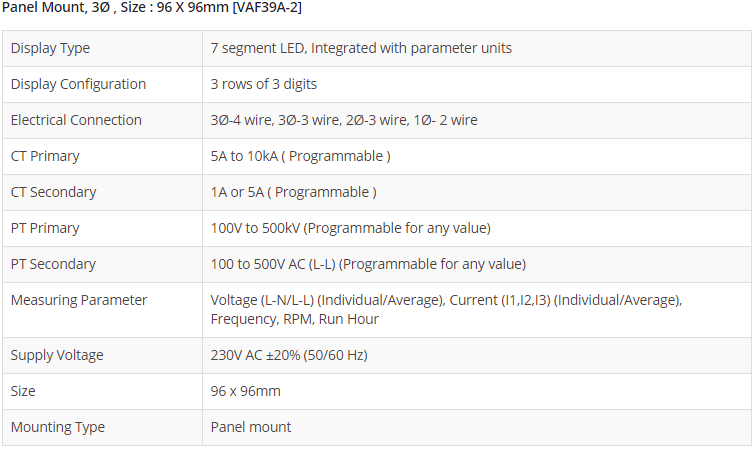Click the Frequency, RPM, Run Hour text
This screenshot has height=449, width=756.
point(295,319)
